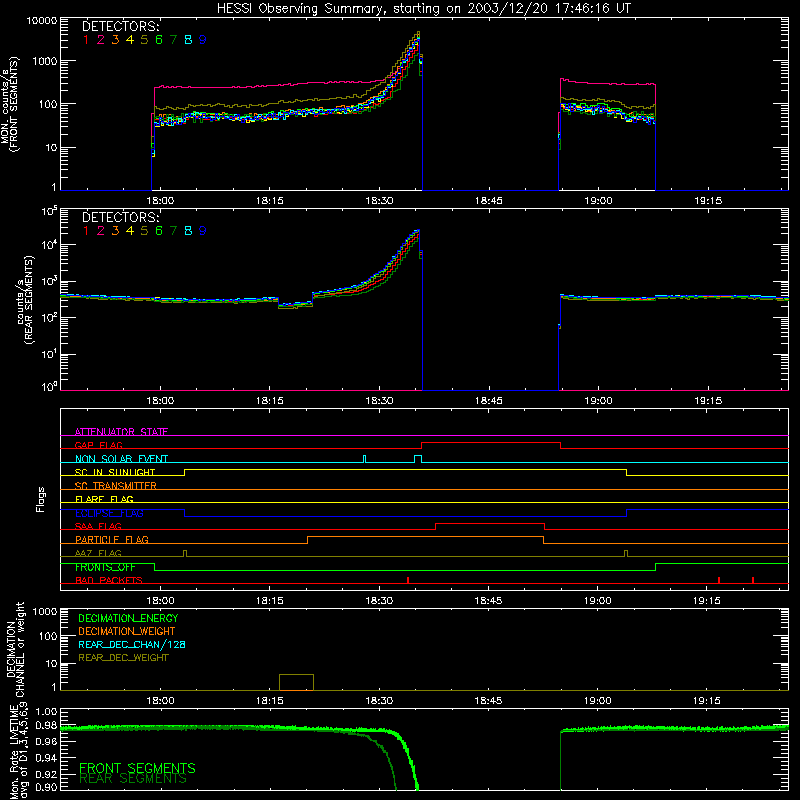Click 0.92 tick on livetime y-axis
Viewport: 800px width, 800px height.
pyautogui.click(x=46, y=774)
